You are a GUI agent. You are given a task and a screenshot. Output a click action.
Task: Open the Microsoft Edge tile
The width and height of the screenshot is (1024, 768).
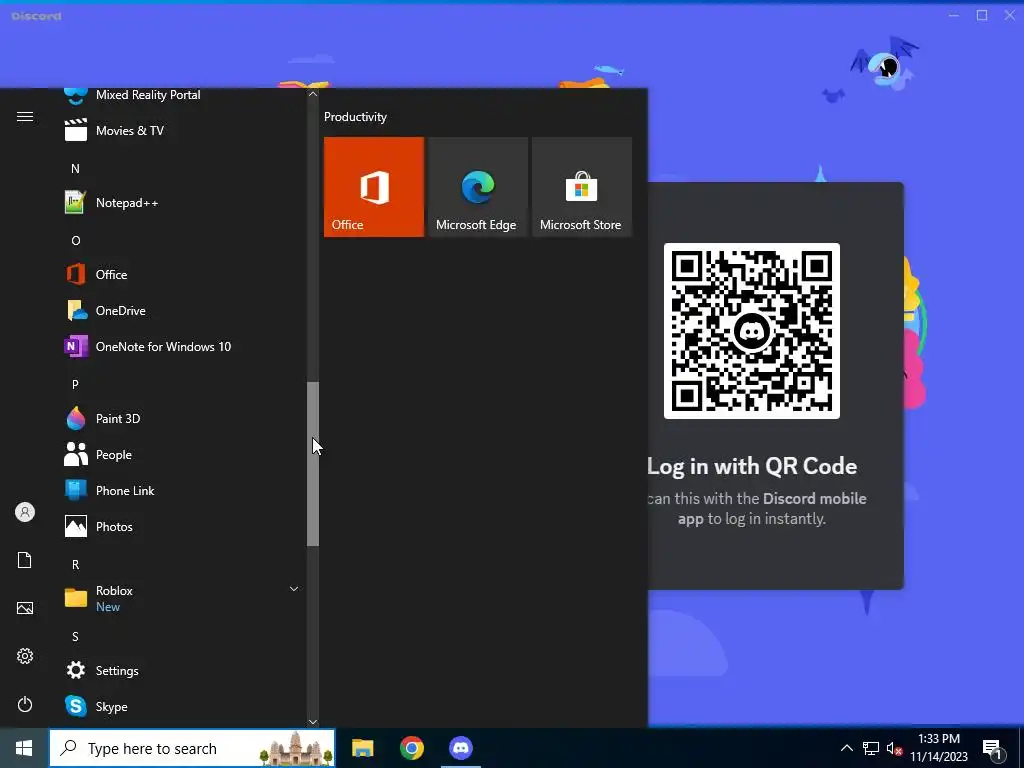(x=477, y=187)
